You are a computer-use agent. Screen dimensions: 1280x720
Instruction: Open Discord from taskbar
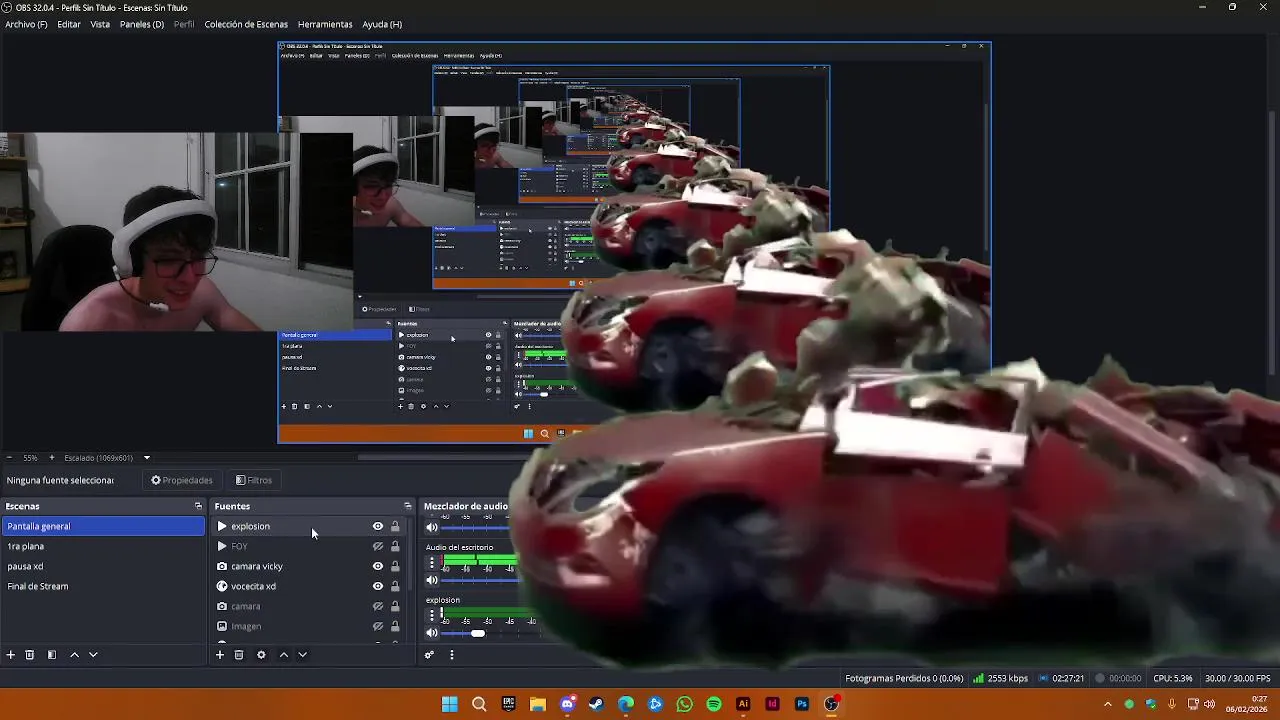[x=567, y=704]
